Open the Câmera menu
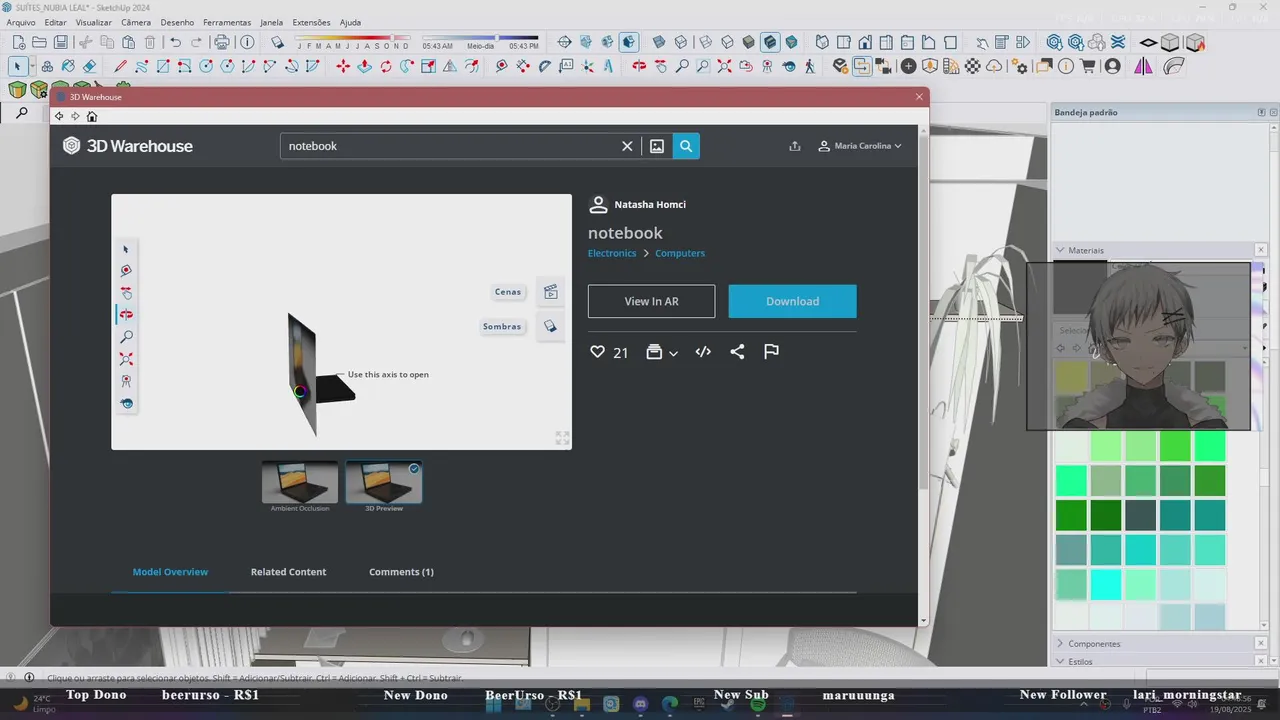The height and width of the screenshot is (720, 1280). coord(136,22)
